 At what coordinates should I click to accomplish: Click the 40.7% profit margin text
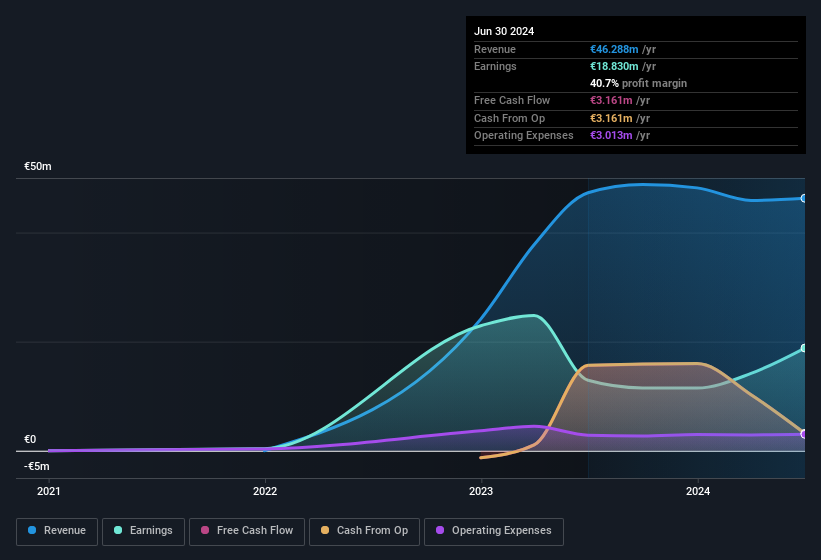pyautogui.click(x=638, y=83)
